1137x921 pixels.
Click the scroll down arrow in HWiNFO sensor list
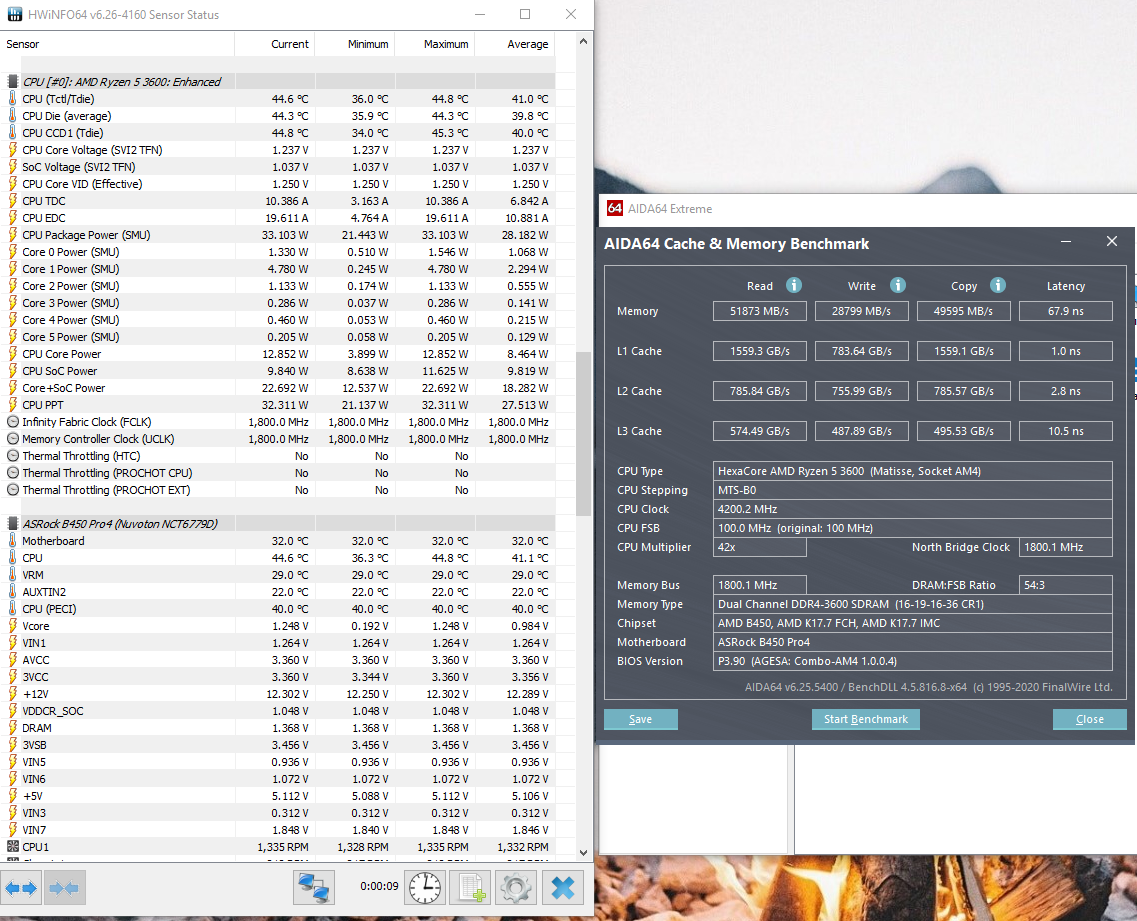pyautogui.click(x=584, y=853)
